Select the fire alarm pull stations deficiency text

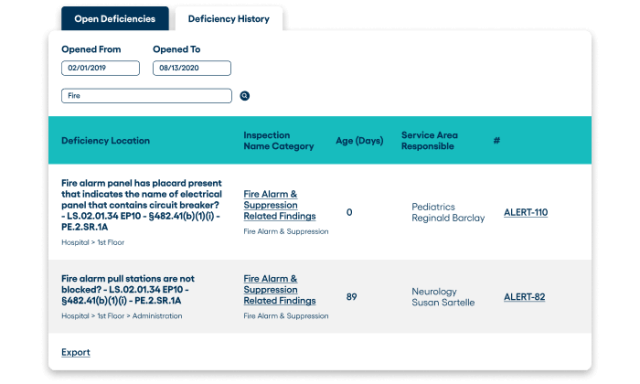click(x=128, y=289)
